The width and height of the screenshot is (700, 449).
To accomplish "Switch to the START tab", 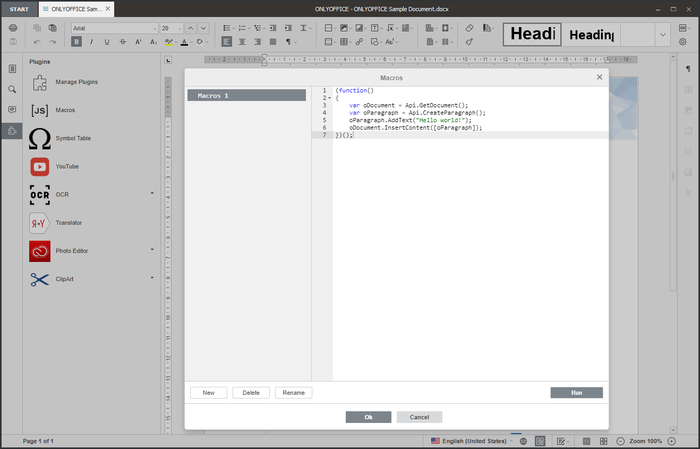I will pyautogui.click(x=20, y=8).
